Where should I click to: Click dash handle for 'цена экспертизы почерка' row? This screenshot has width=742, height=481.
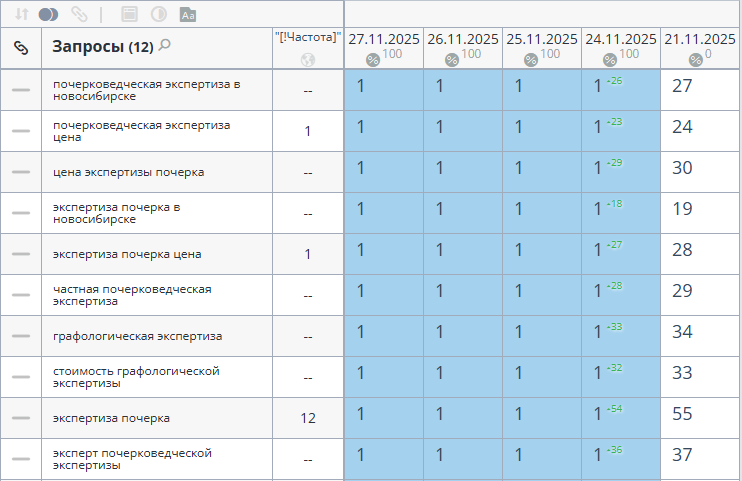click(x=21, y=172)
